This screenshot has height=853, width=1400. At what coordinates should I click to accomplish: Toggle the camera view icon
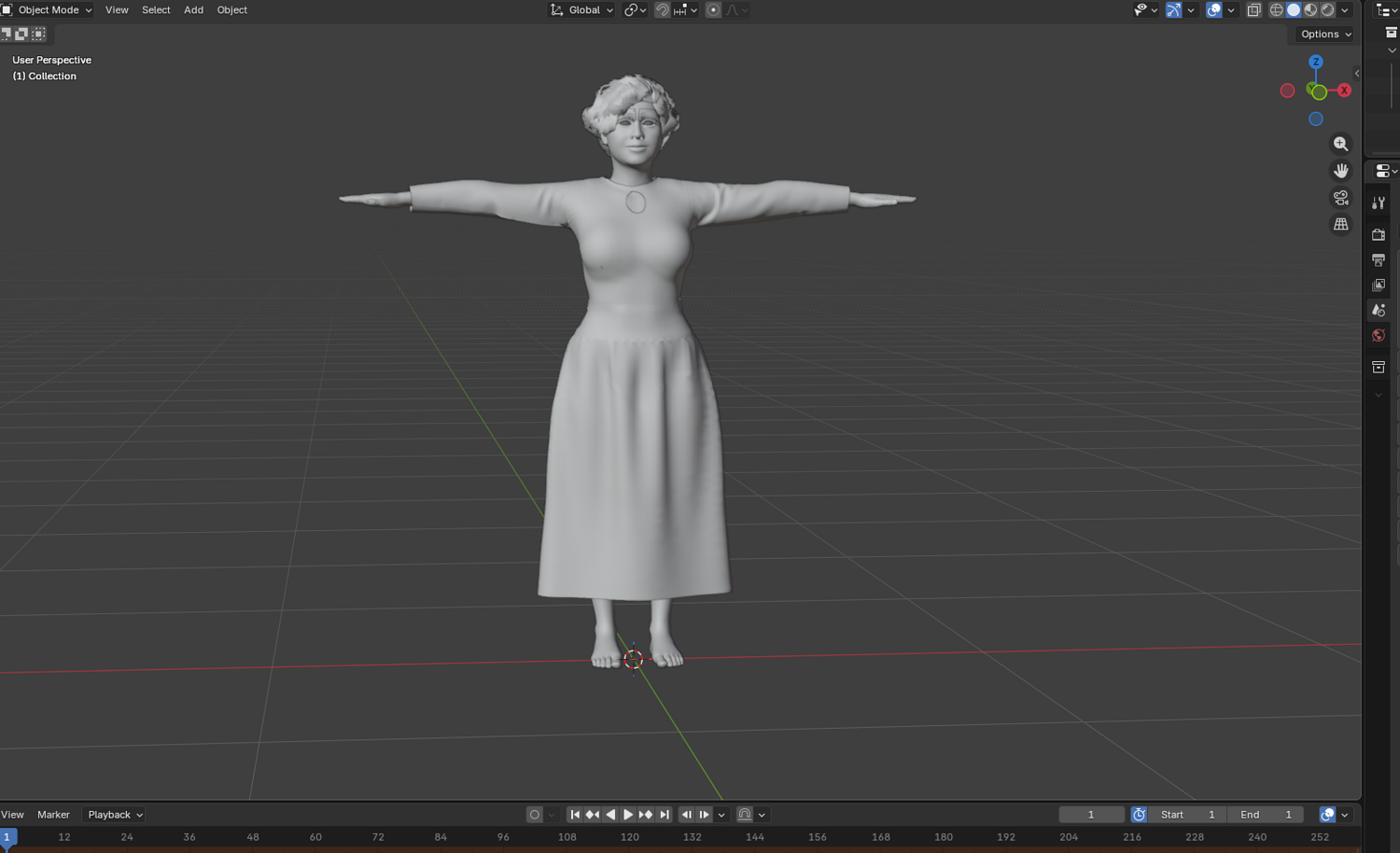1340,198
